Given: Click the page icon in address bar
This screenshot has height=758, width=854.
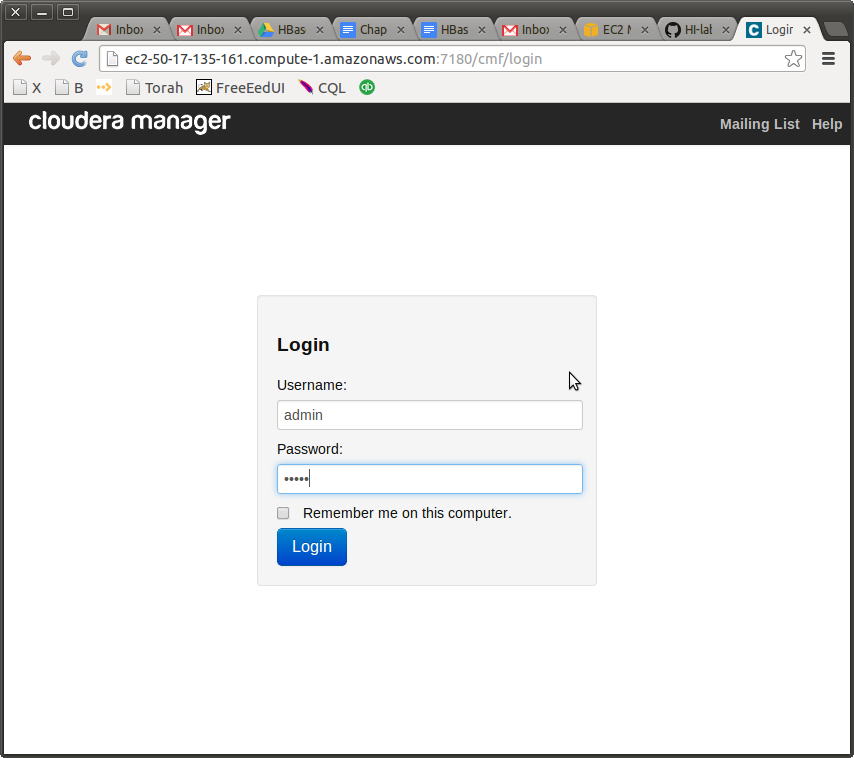Looking at the screenshot, I should click(x=112, y=59).
